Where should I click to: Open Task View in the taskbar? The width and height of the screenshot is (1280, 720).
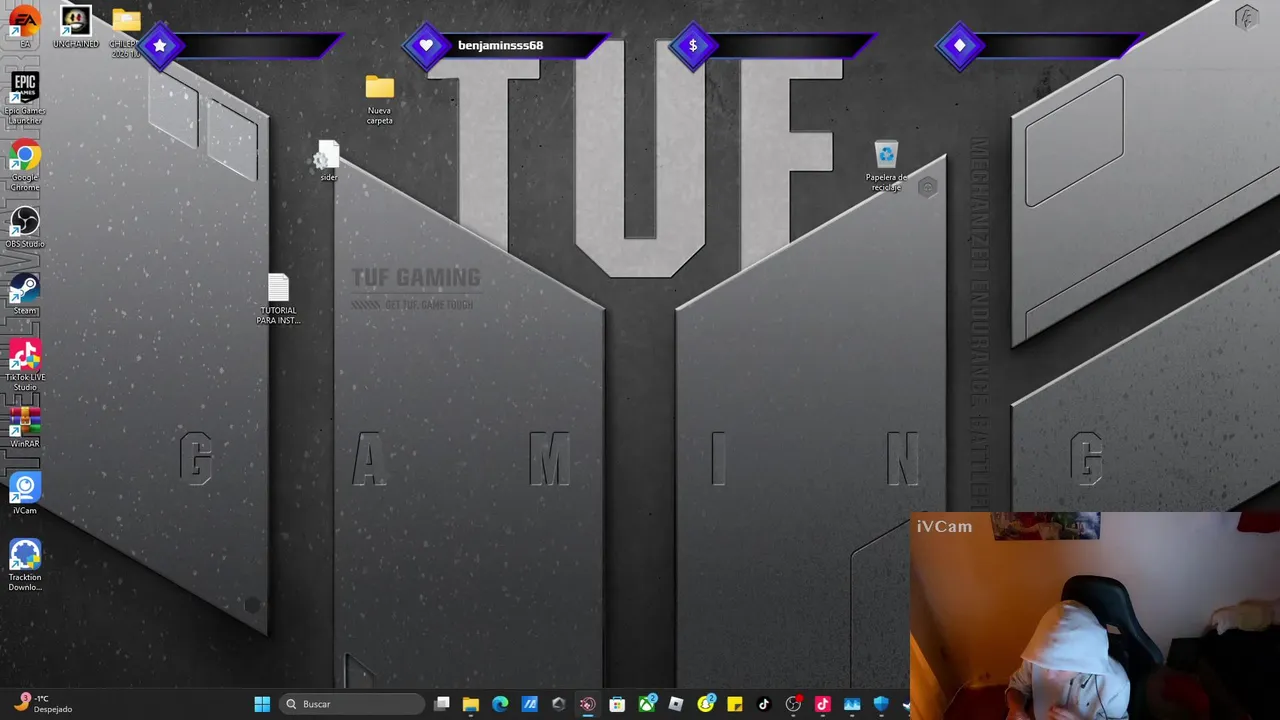[442, 704]
